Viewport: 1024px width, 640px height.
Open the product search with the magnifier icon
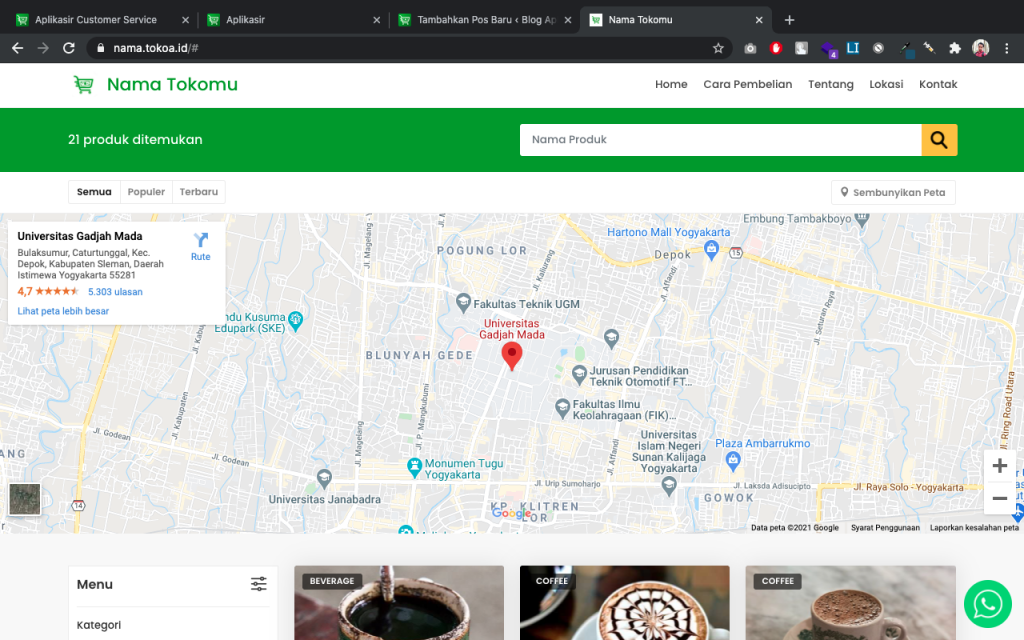(x=938, y=140)
